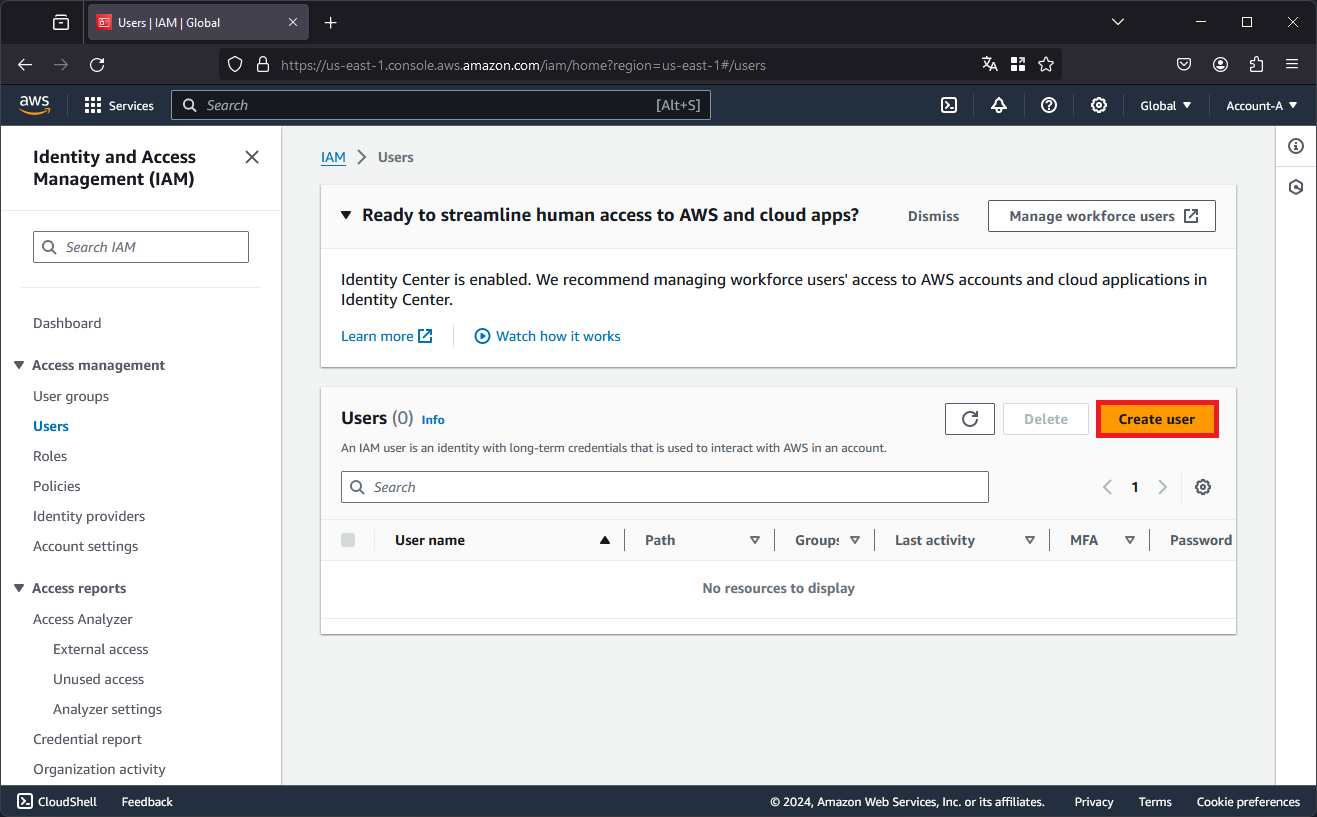The height and width of the screenshot is (817, 1317).
Task: Select all users checkbox in table header
Action: 348,540
